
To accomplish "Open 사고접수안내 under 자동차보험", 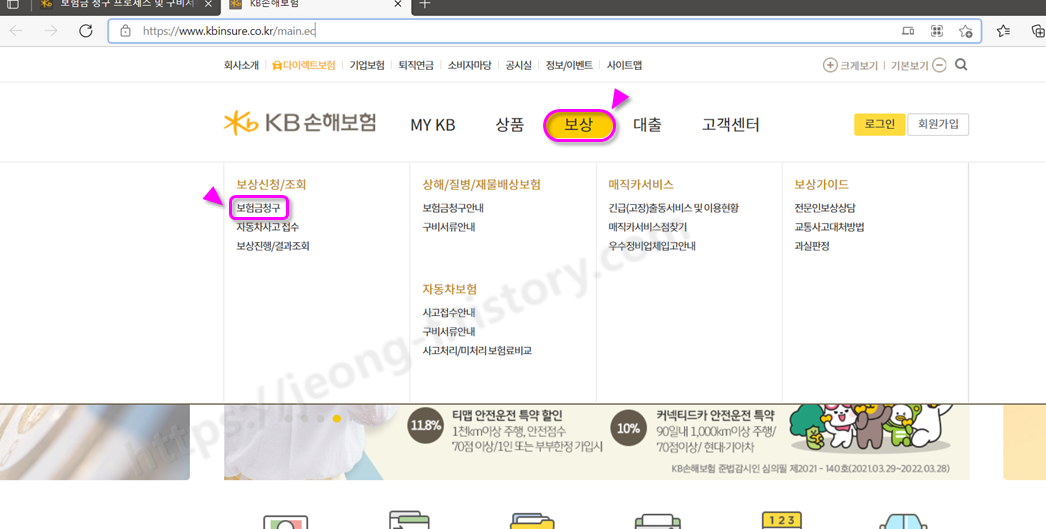I will [448, 312].
